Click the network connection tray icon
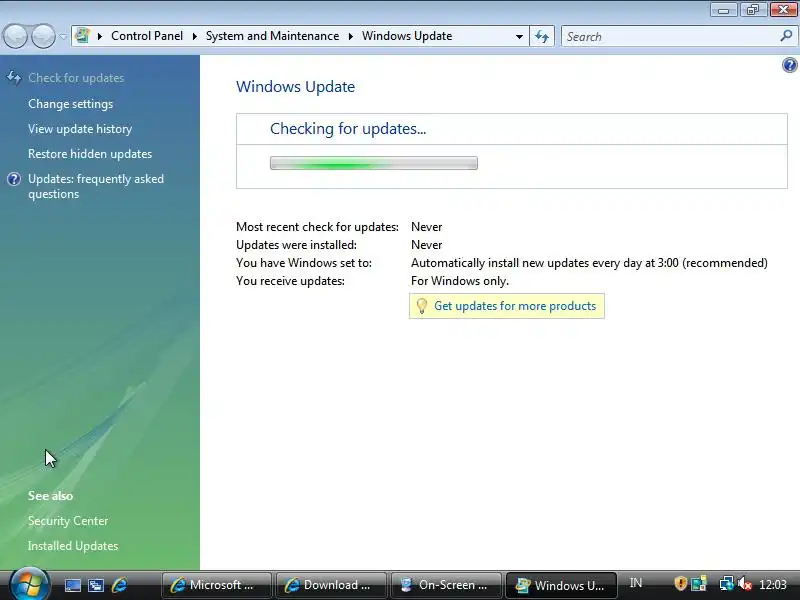This screenshot has width=800, height=600. pos(726,584)
